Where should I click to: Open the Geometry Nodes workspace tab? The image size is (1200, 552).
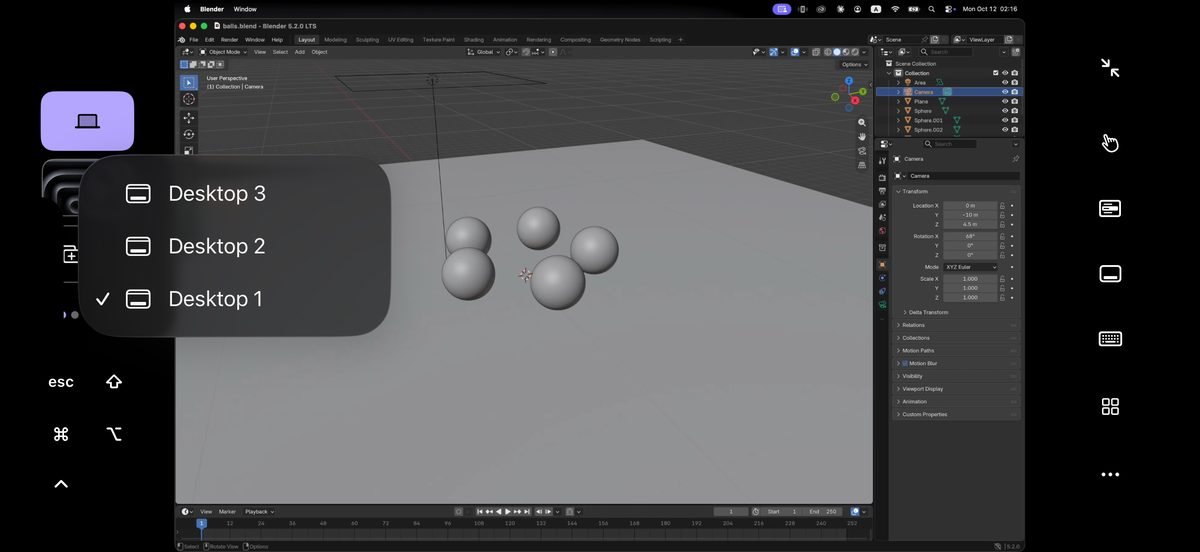620,40
